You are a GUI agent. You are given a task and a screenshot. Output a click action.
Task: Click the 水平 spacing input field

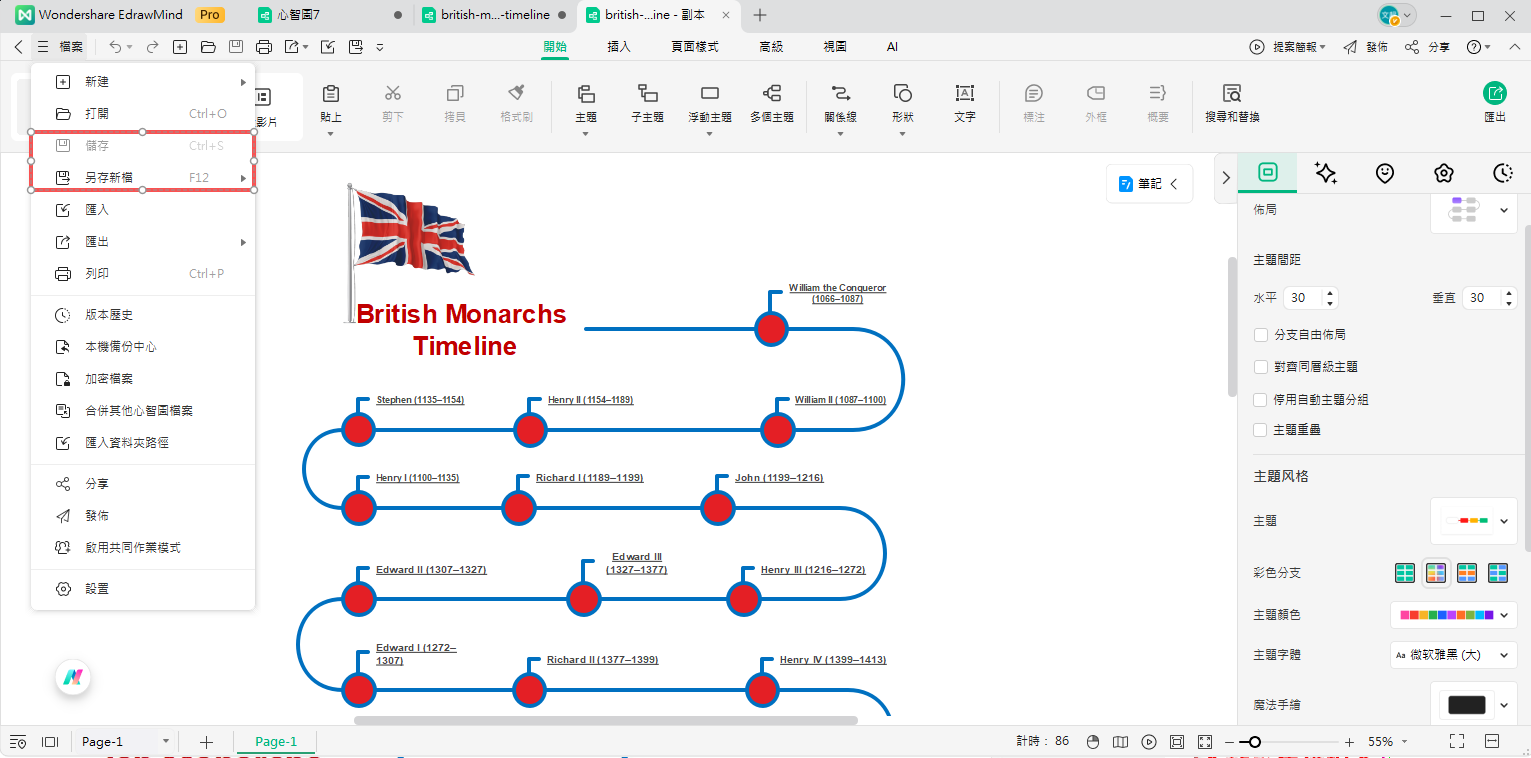pos(1302,298)
